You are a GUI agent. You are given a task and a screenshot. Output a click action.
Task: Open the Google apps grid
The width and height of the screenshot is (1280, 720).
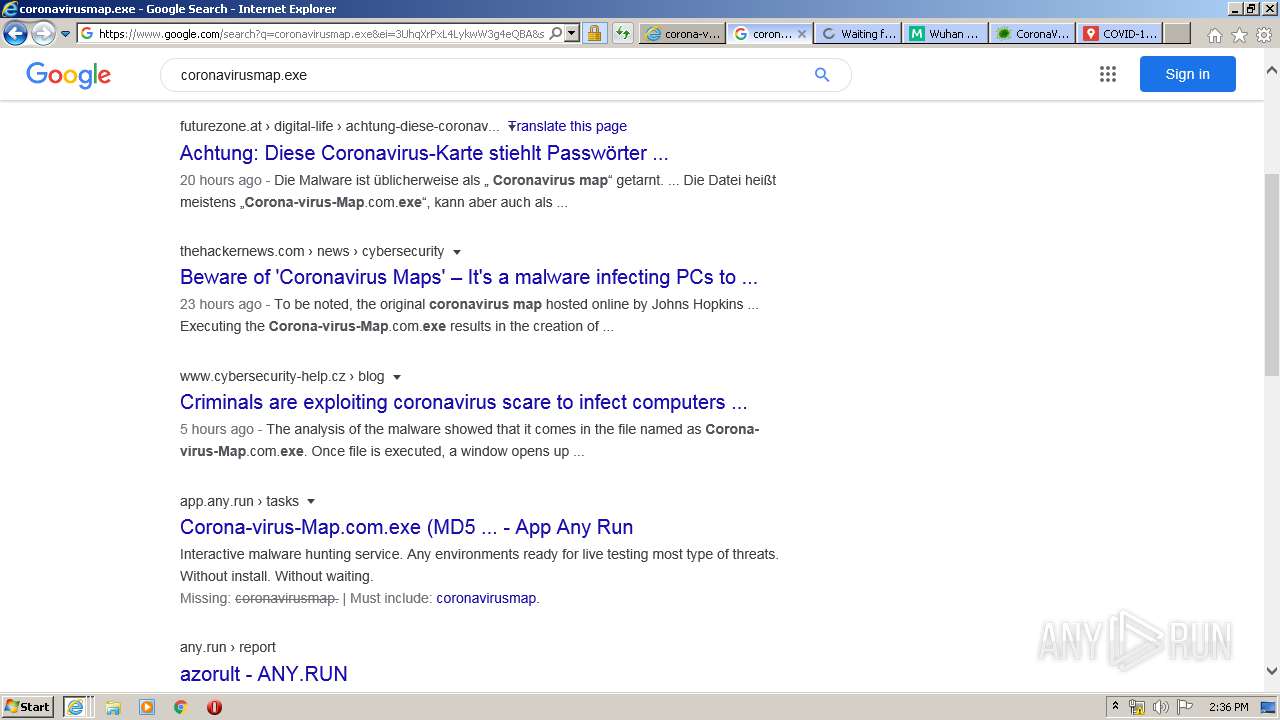pyautogui.click(x=1107, y=74)
